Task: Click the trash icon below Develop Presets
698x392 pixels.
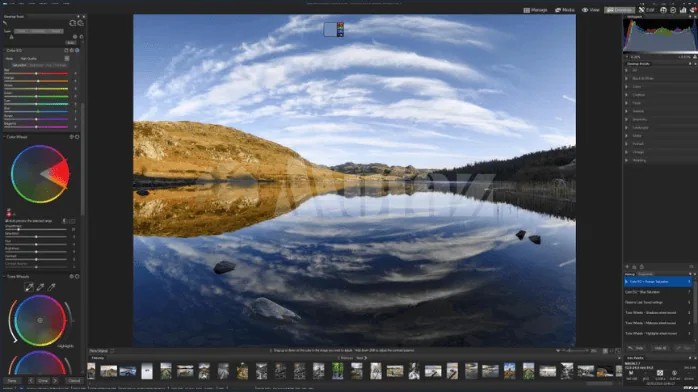Action: 641,267
